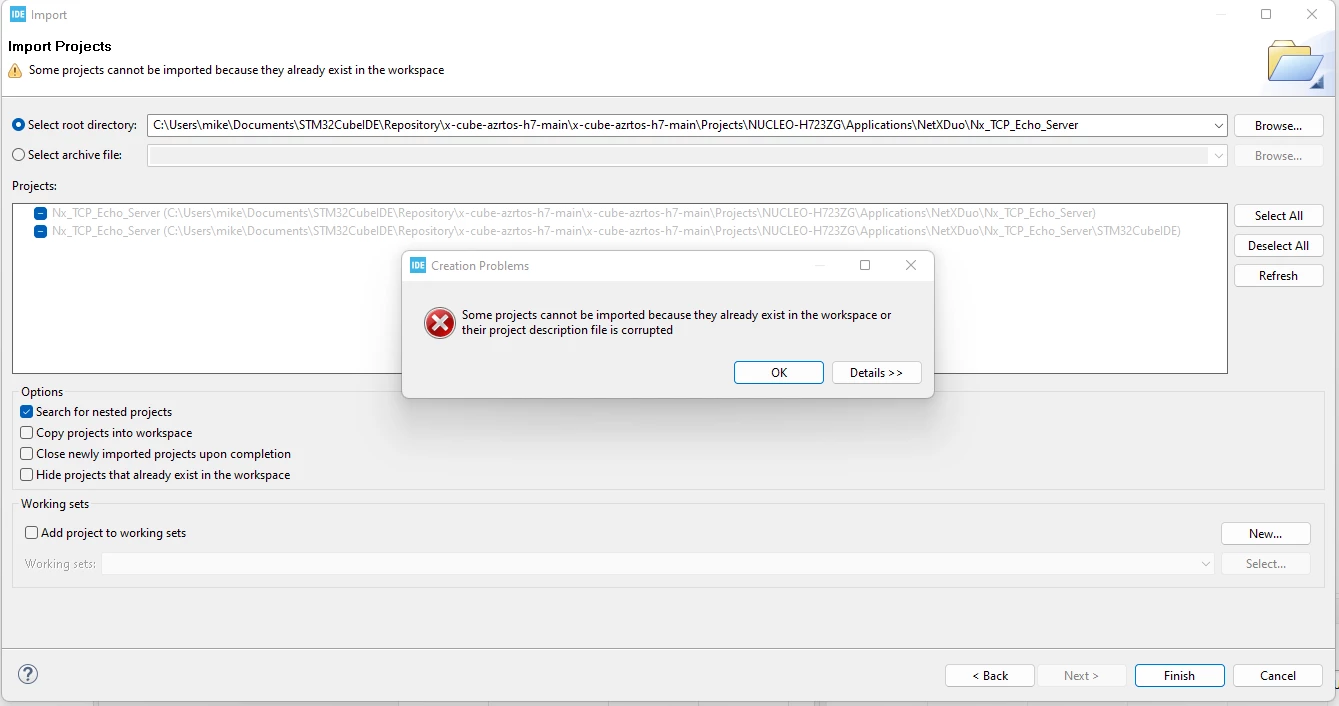Screen dimensions: 1339x706
Task: Minimize the Creation Problems dialog
Action: (x=820, y=265)
